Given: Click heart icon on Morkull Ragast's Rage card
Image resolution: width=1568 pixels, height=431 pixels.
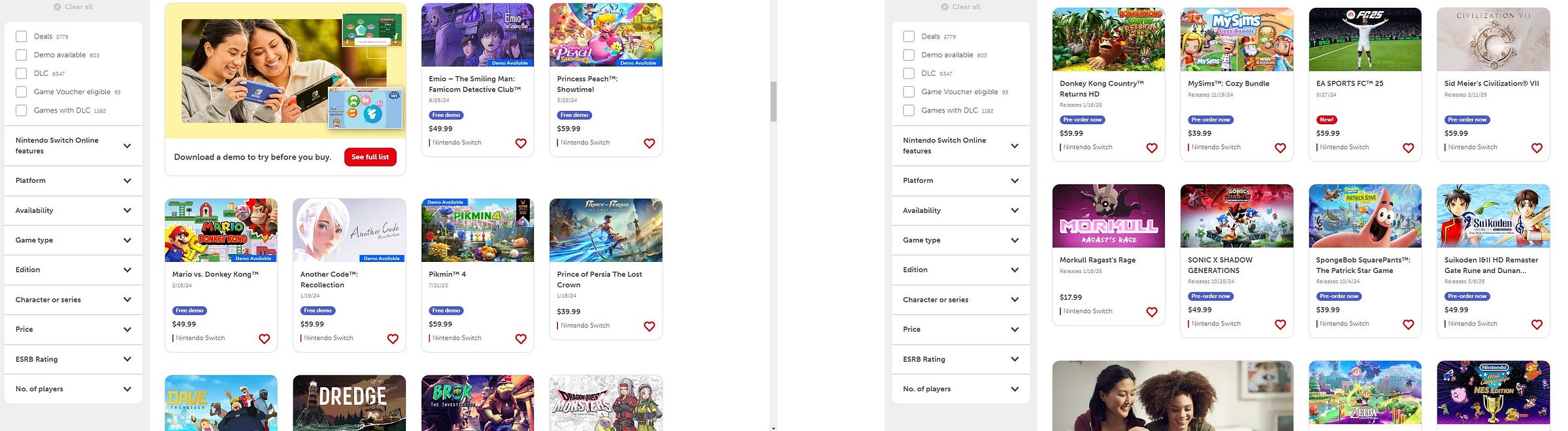Looking at the screenshot, I should tap(1152, 312).
